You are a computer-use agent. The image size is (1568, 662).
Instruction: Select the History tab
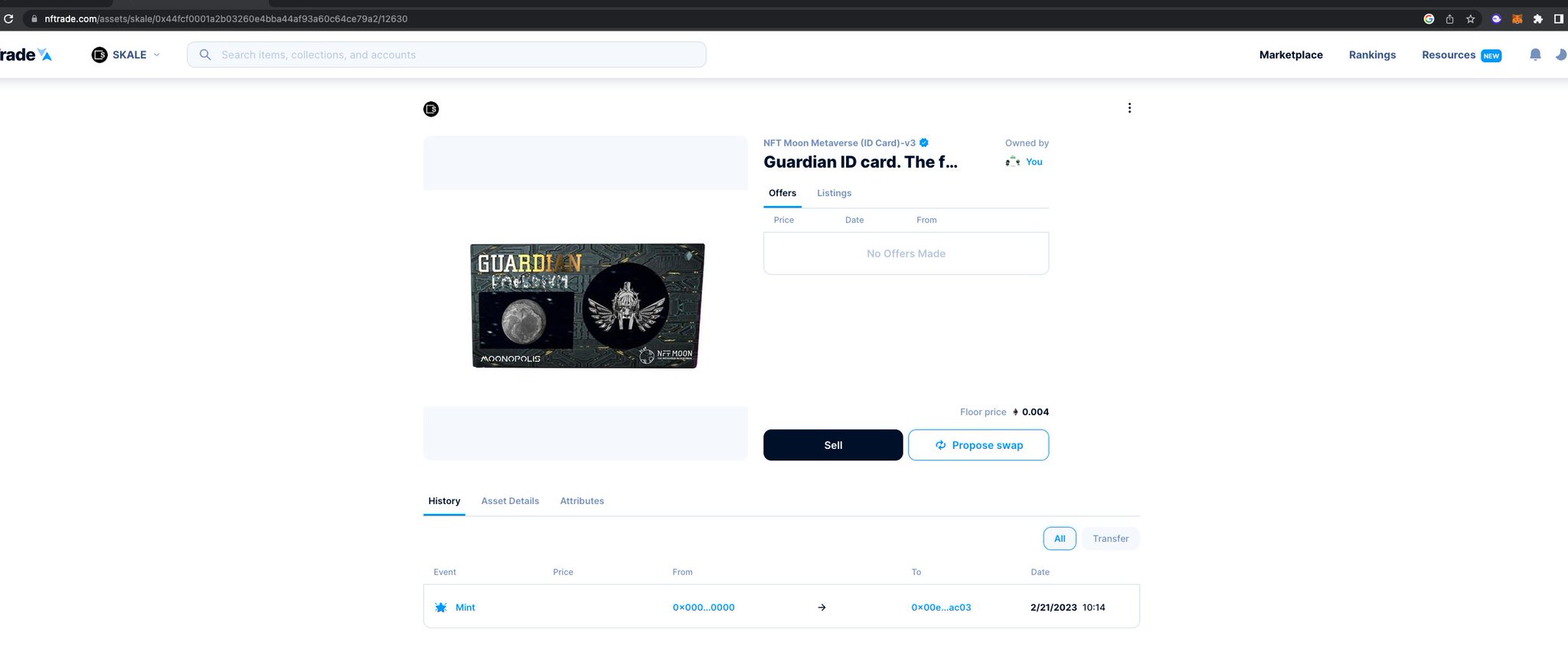[444, 501]
